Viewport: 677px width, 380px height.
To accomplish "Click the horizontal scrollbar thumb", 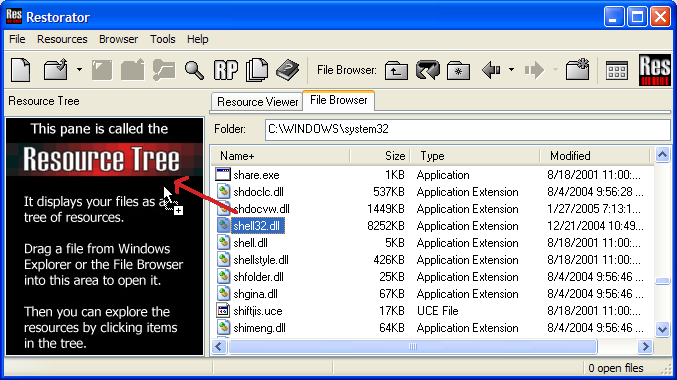I will coord(413,346).
